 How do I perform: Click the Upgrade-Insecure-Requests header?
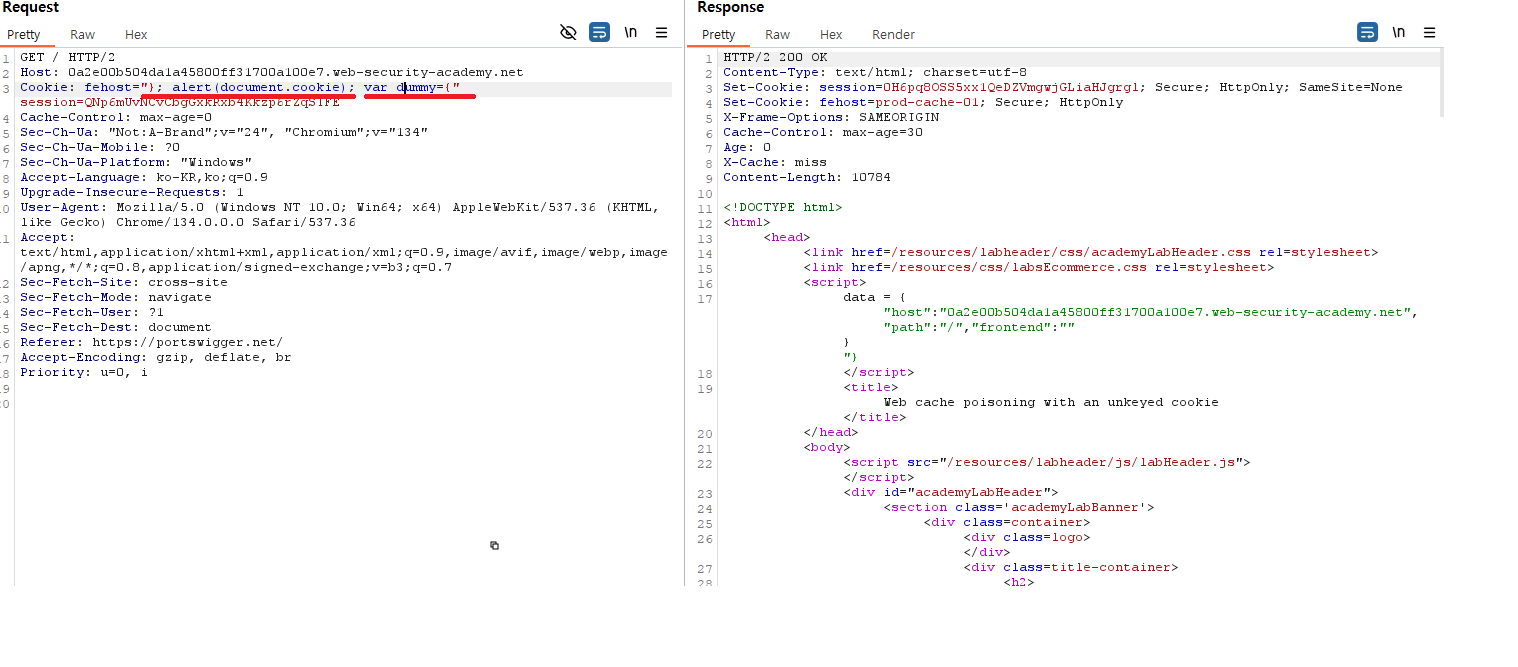(132, 192)
